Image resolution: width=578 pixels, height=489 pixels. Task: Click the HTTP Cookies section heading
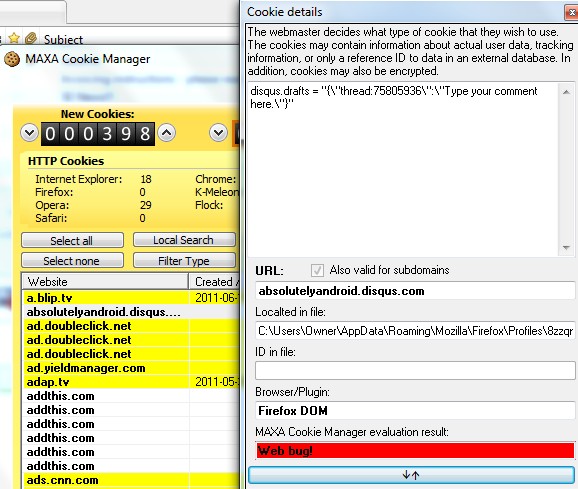[66, 161]
